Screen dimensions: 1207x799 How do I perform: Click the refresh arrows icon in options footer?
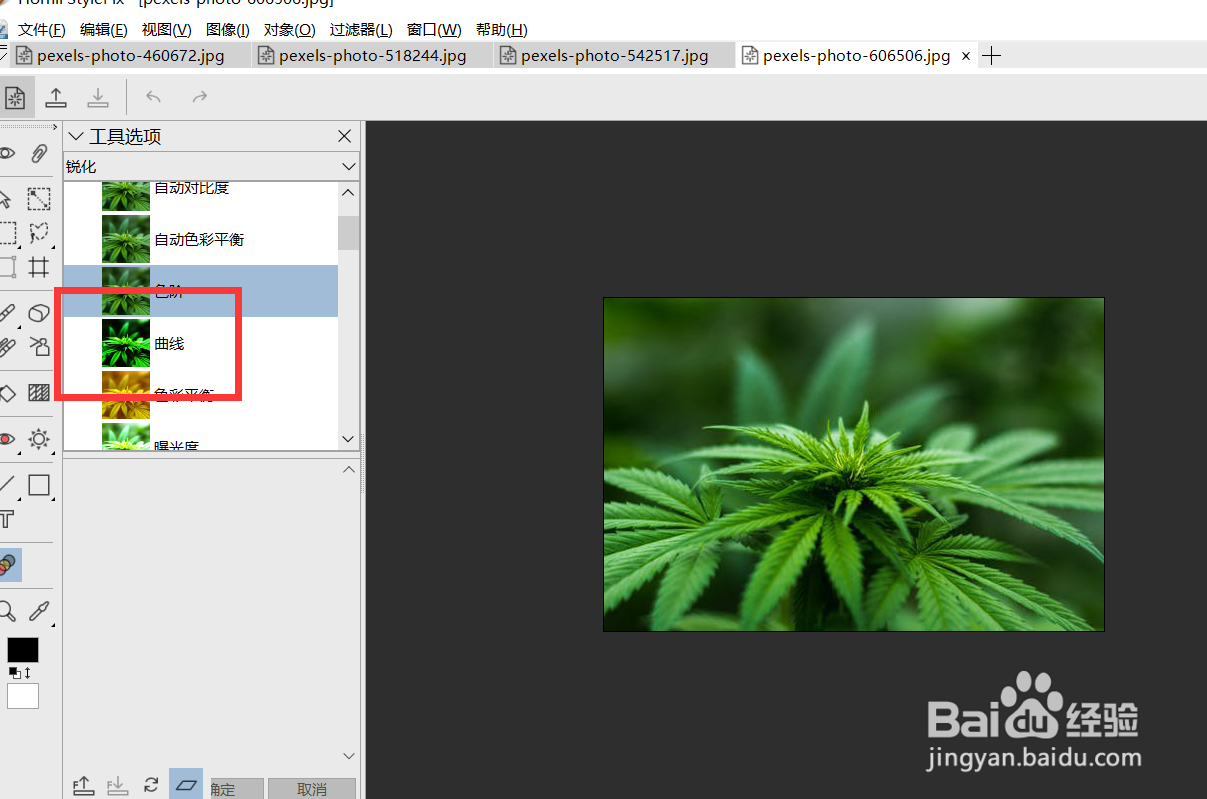151,785
